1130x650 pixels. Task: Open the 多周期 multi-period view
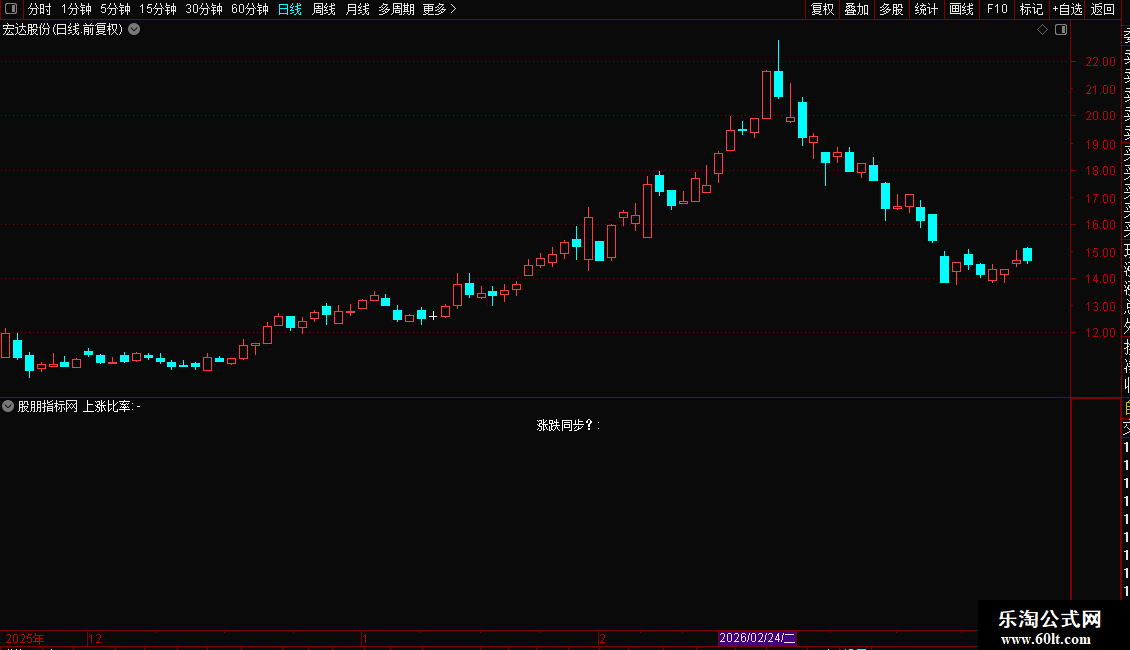pyautogui.click(x=396, y=9)
